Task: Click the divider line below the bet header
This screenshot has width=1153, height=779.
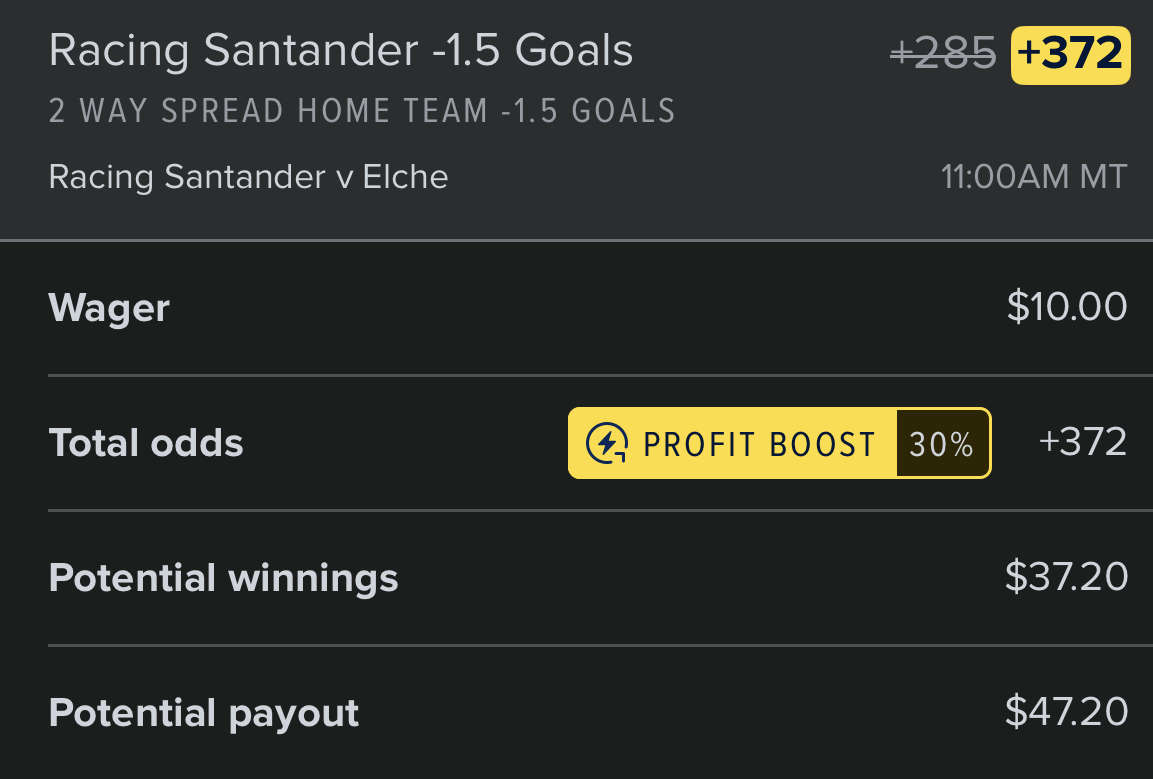Action: [x=576, y=240]
